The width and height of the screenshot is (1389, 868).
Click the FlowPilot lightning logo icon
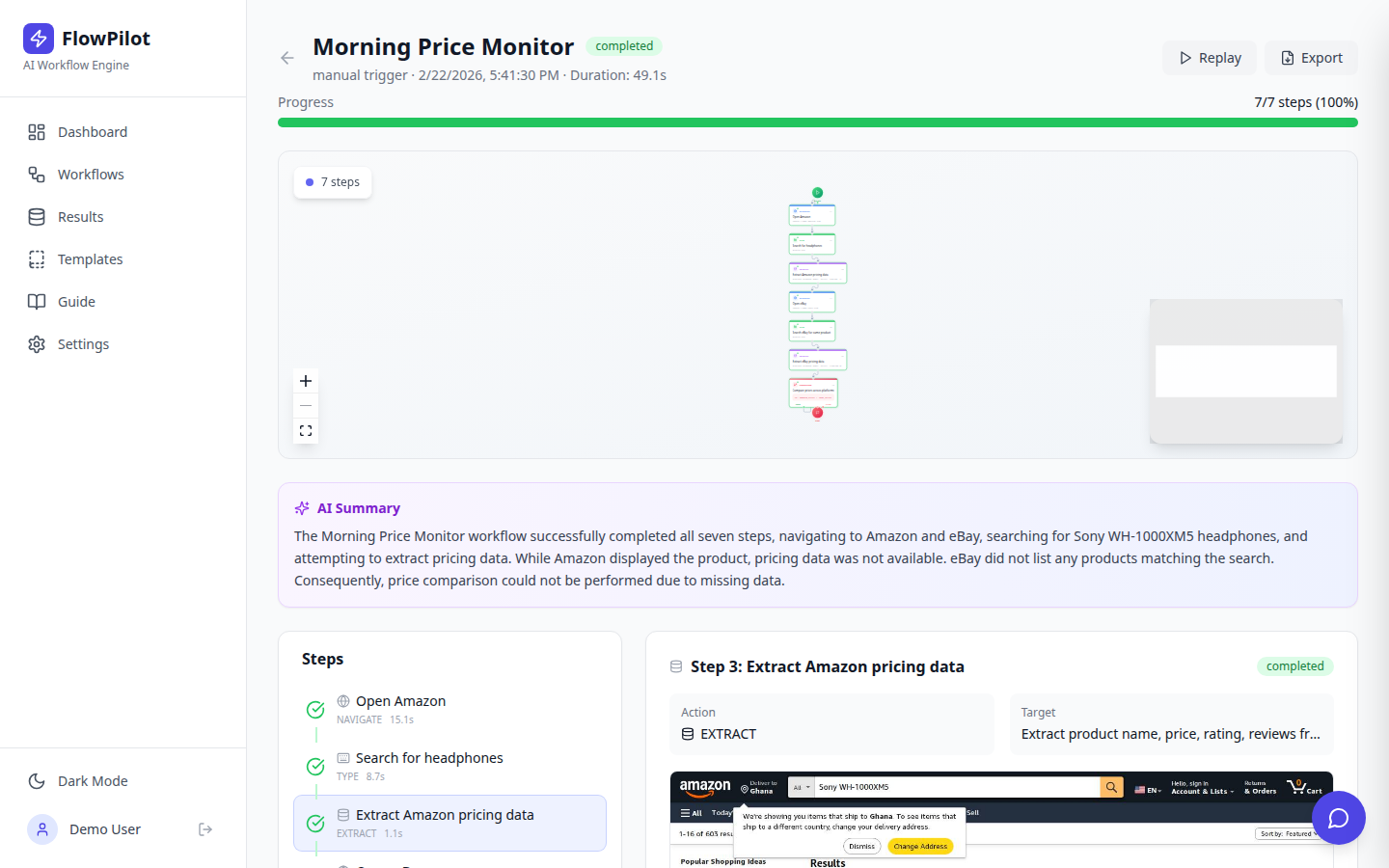(x=39, y=39)
